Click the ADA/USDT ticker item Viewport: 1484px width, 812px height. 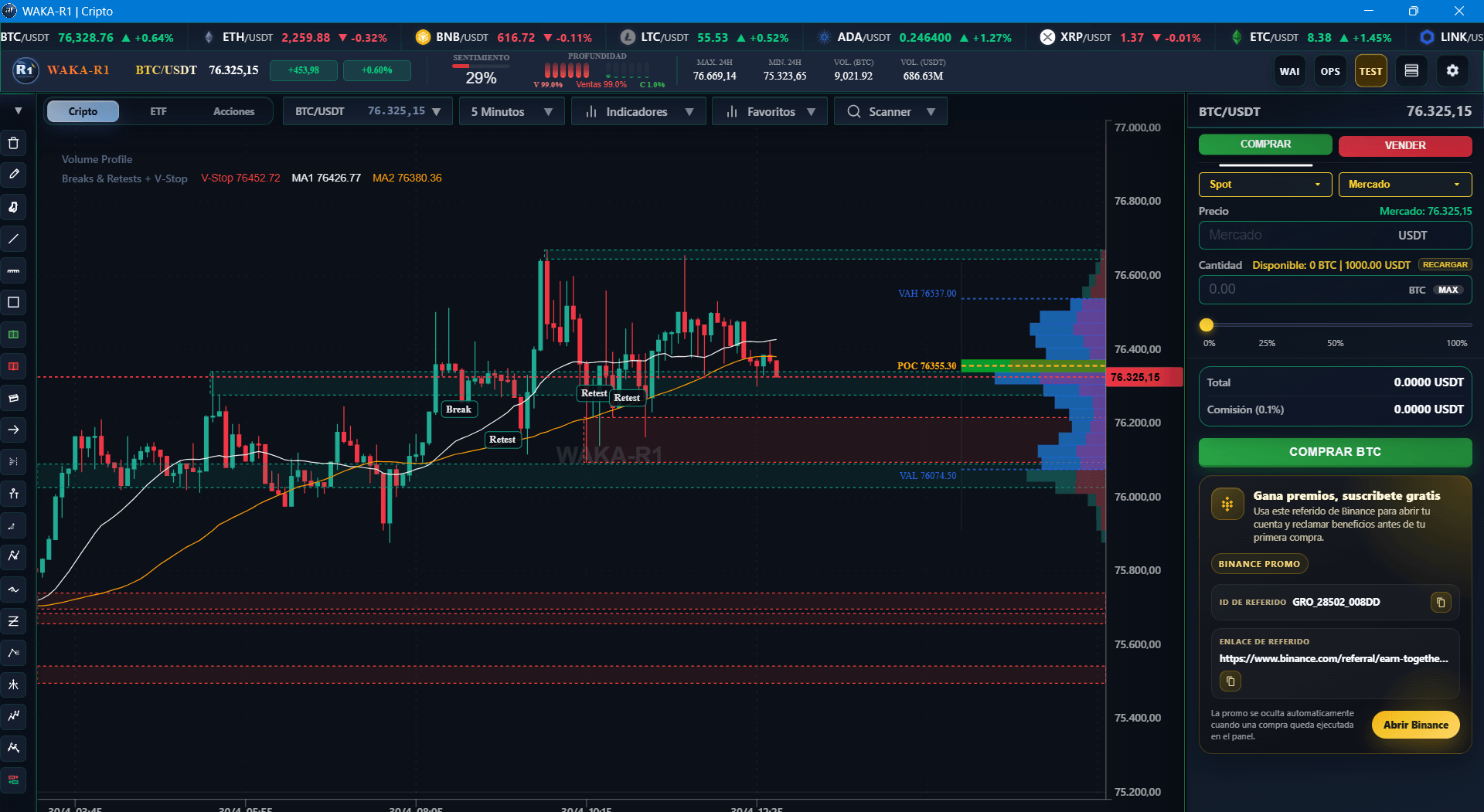pos(914,37)
